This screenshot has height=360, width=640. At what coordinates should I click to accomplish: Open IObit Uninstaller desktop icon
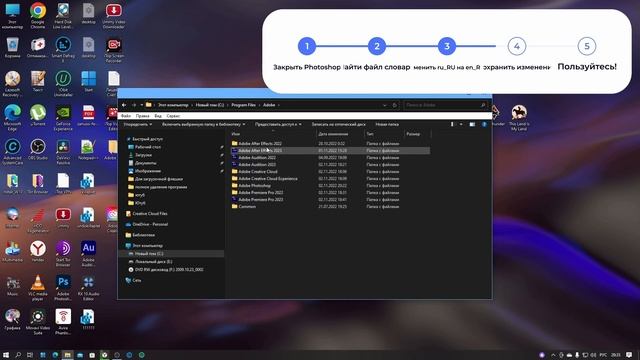pos(63,84)
